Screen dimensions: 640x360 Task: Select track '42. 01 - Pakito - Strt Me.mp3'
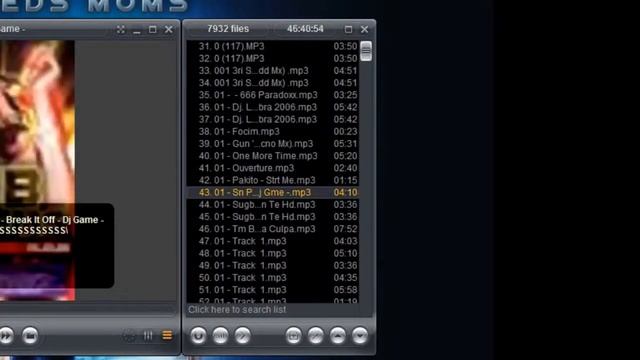point(273,180)
